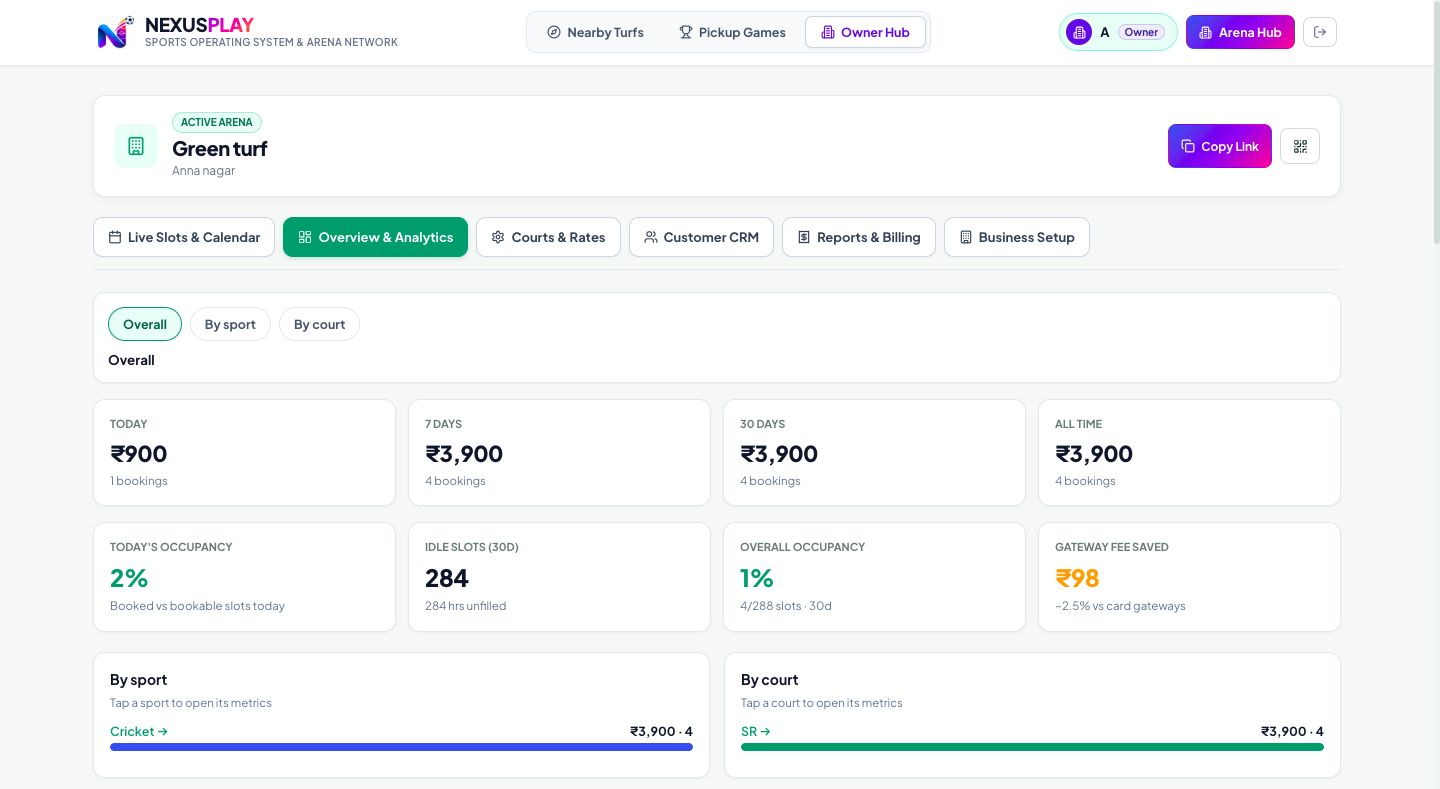The width and height of the screenshot is (1440, 789).
Task: Click the Copy Link button
Action: [x=1220, y=146]
